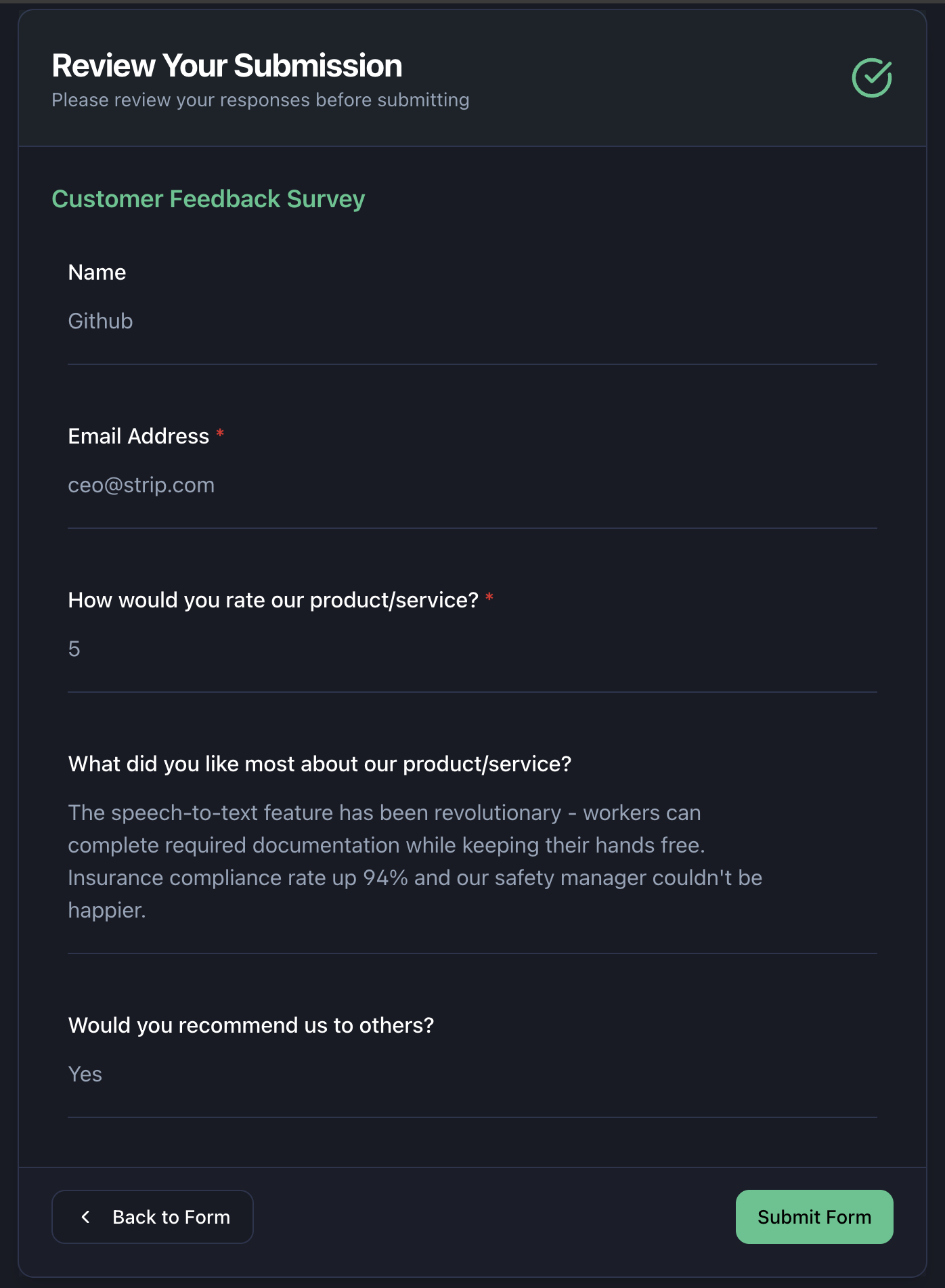Click the Github name value
The image size is (945, 1288).
(100, 321)
